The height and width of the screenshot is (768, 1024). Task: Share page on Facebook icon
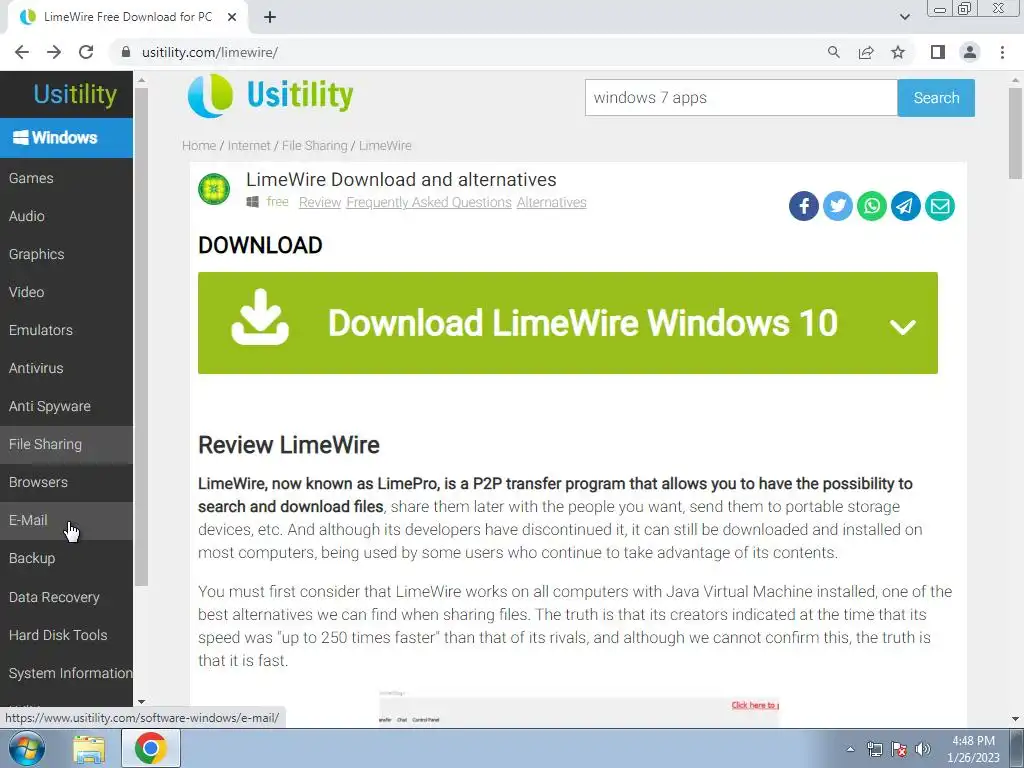tap(803, 206)
